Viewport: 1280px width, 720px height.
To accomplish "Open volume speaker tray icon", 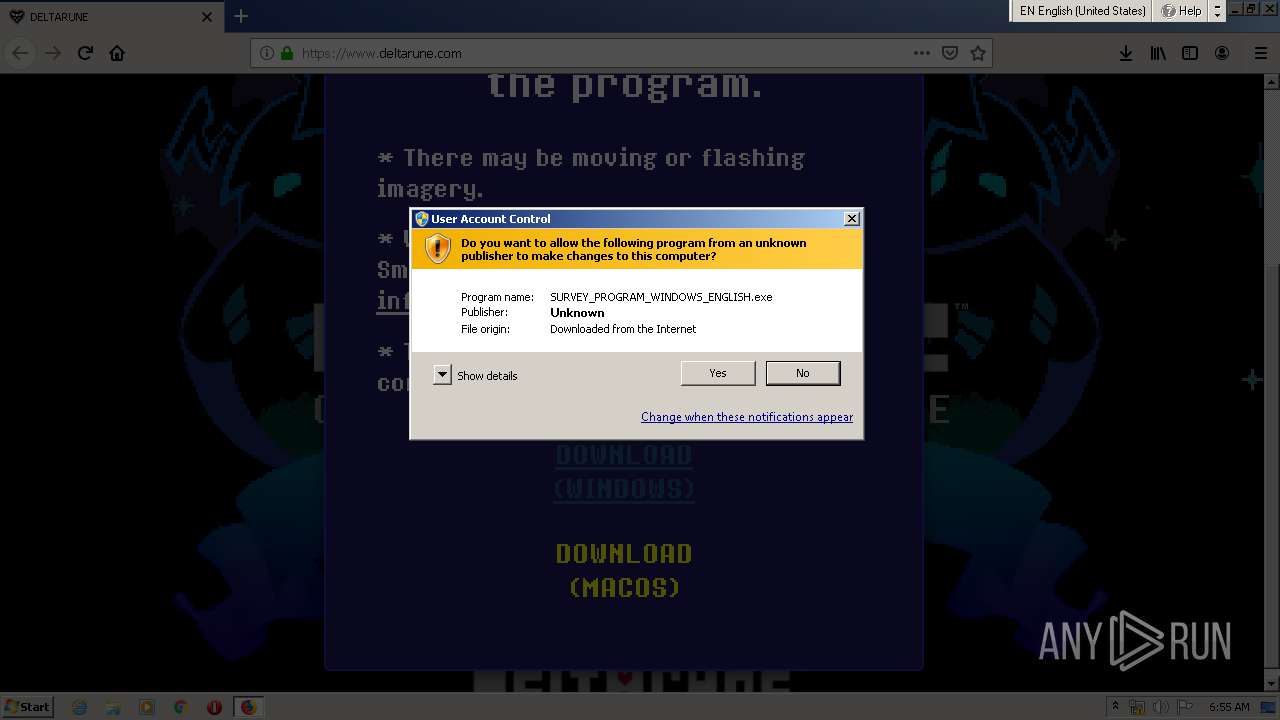I will click(1162, 707).
